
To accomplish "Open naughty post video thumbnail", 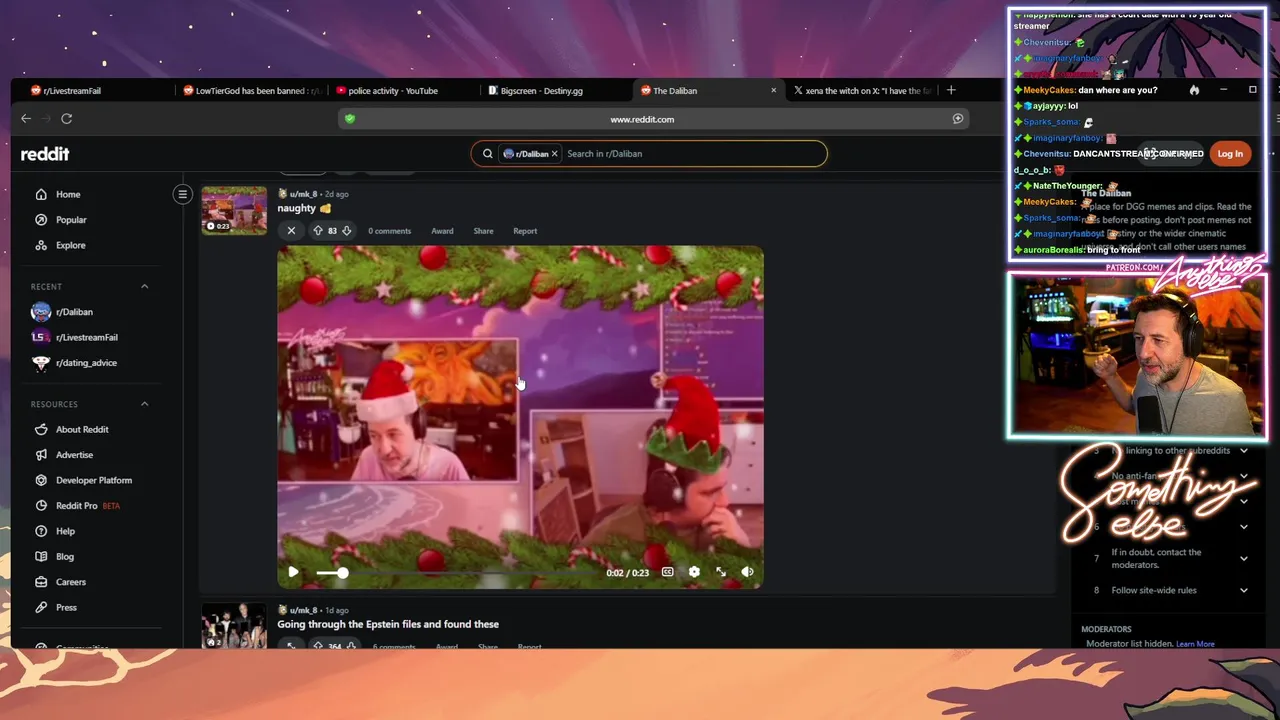I will click(x=234, y=210).
